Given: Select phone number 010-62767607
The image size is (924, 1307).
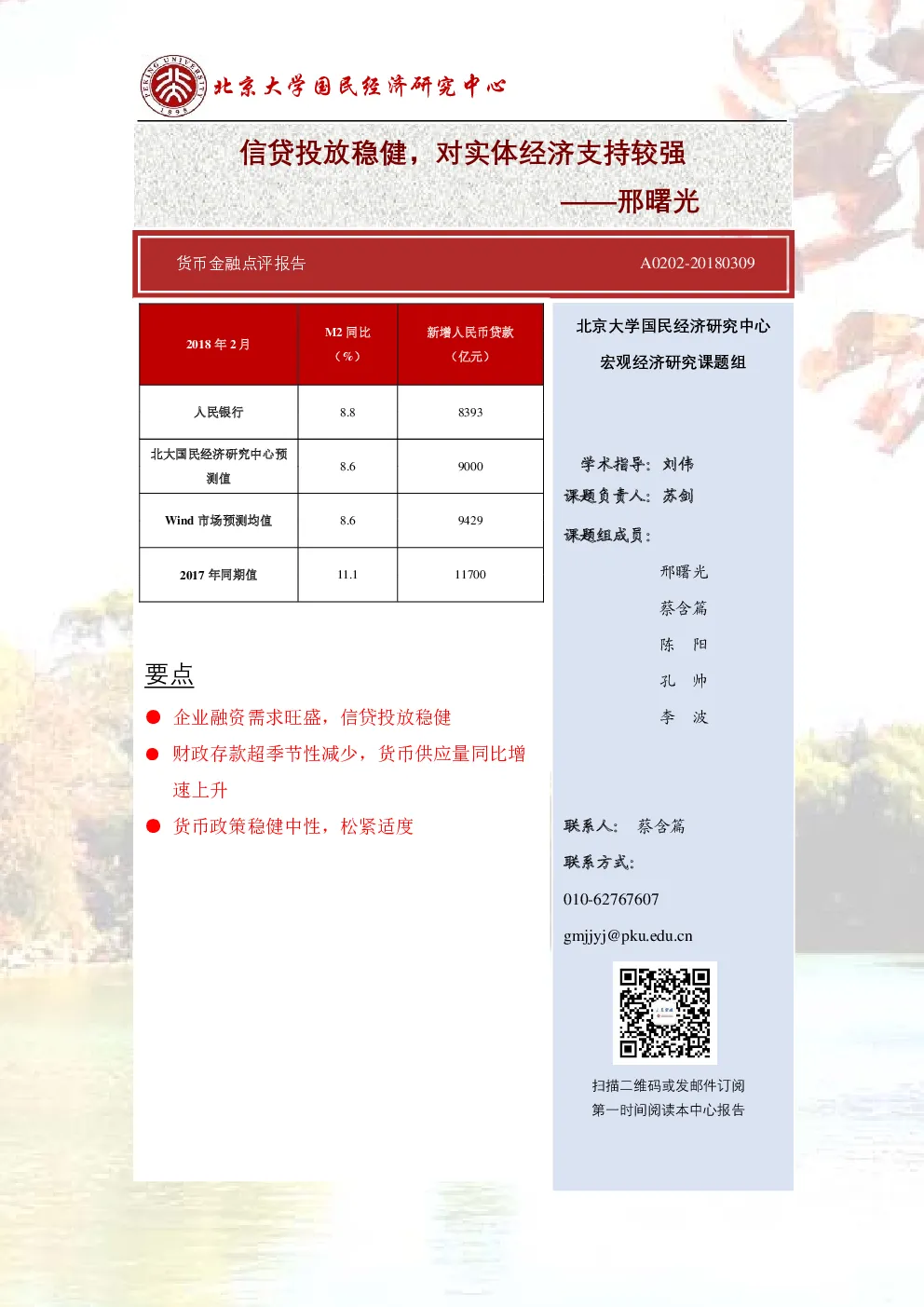Looking at the screenshot, I should pos(611,899).
